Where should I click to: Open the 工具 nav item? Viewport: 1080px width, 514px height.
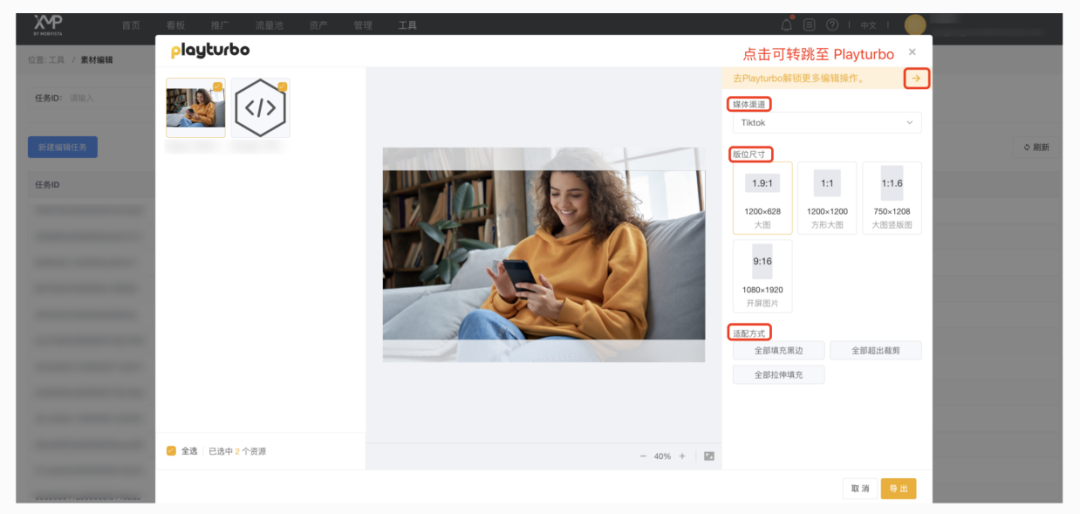click(408, 25)
